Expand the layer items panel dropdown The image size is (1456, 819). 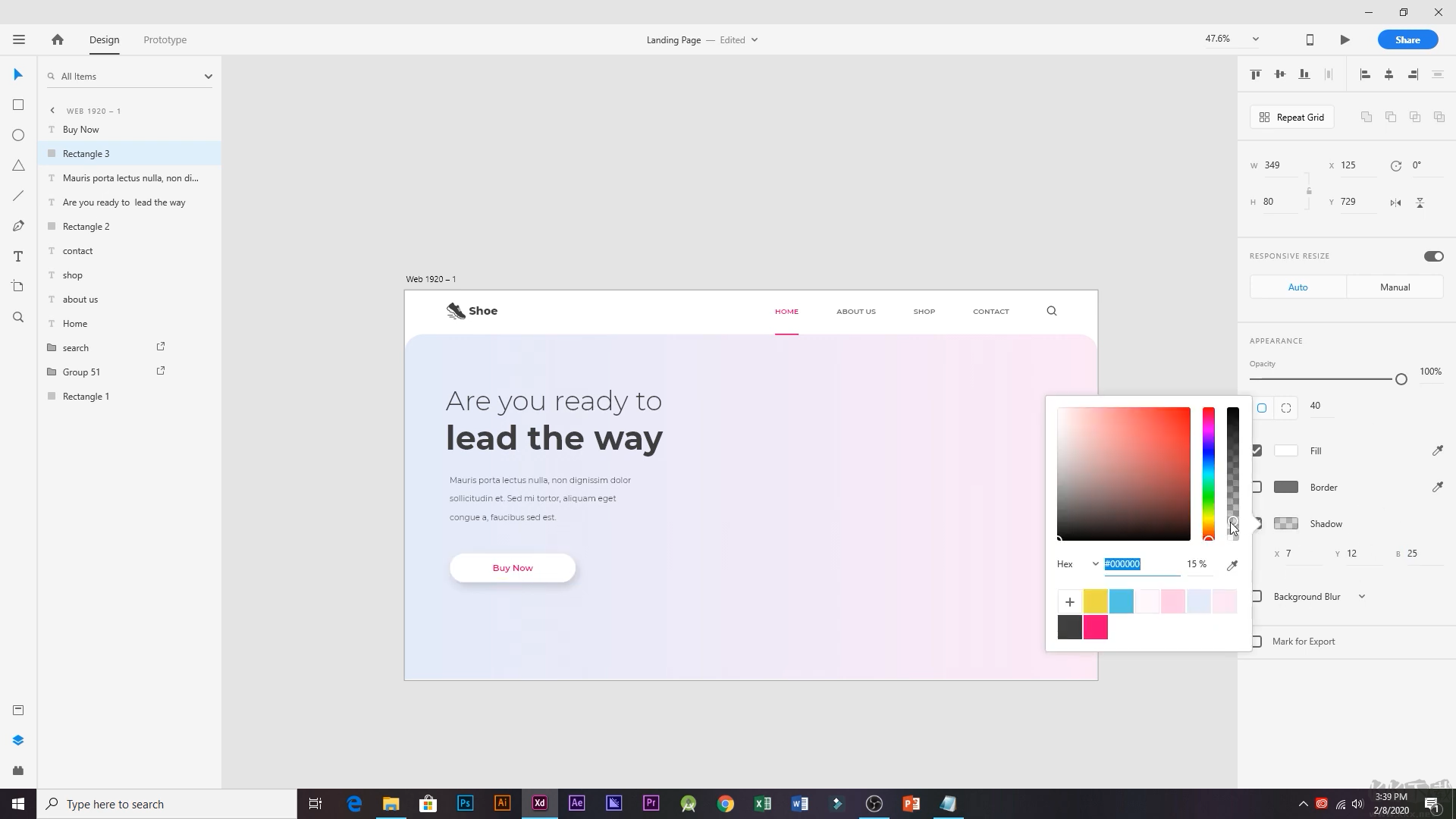(x=208, y=76)
